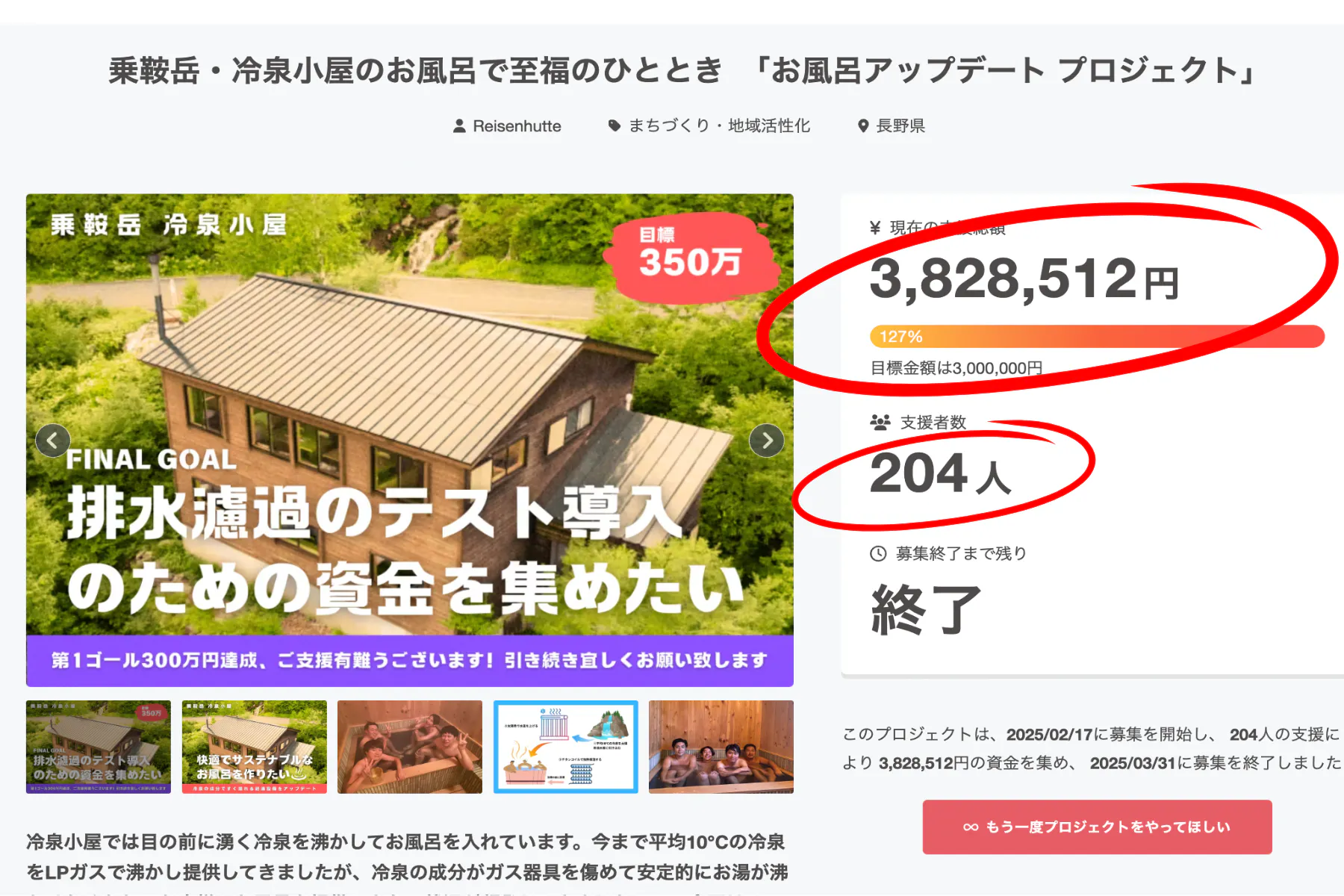
Task: Click the yen icon beside 現在の支援総額
Action: (875, 228)
